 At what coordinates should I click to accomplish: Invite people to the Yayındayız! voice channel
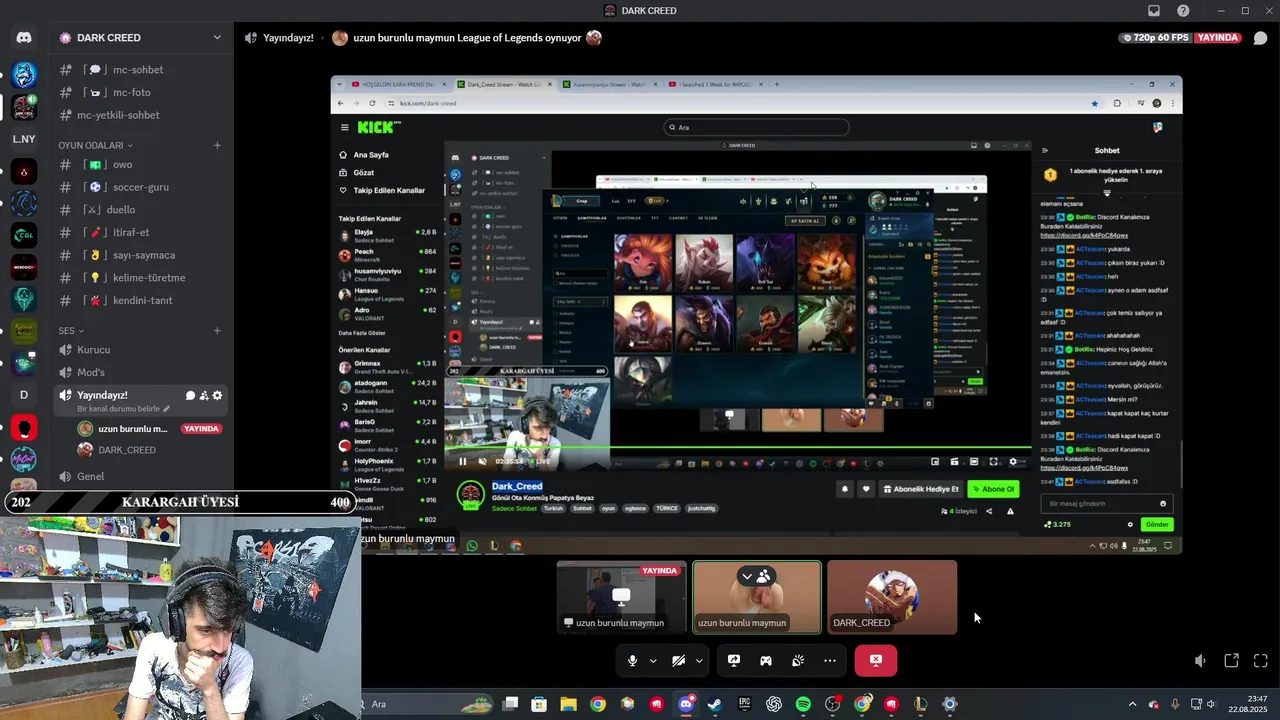pyautogui.click(x=204, y=395)
